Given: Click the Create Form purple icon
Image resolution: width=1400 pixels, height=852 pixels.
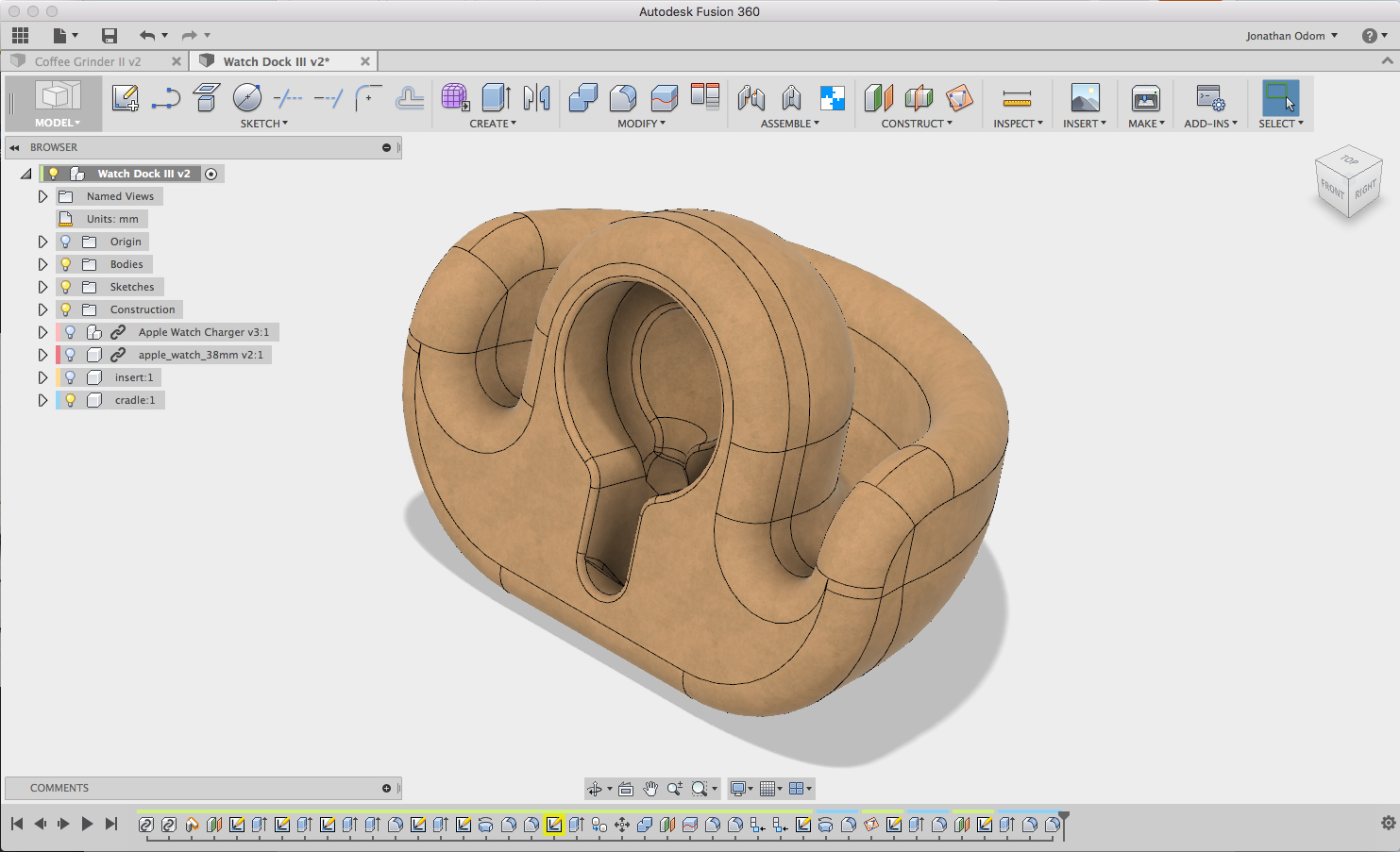Looking at the screenshot, I should coord(455,97).
